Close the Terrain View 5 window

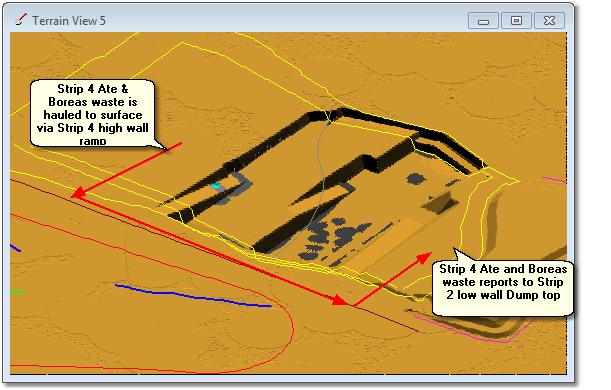coord(549,21)
